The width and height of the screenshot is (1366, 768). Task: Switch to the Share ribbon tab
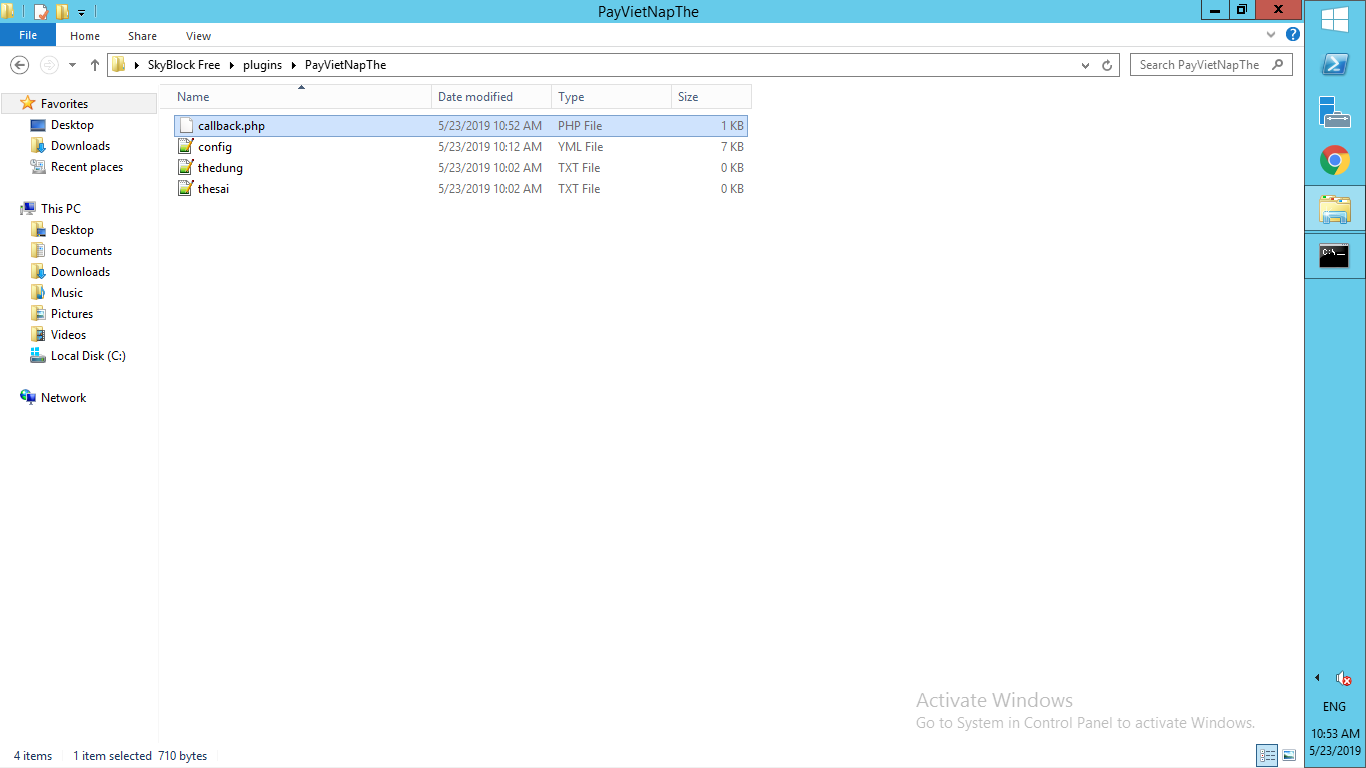click(x=142, y=36)
